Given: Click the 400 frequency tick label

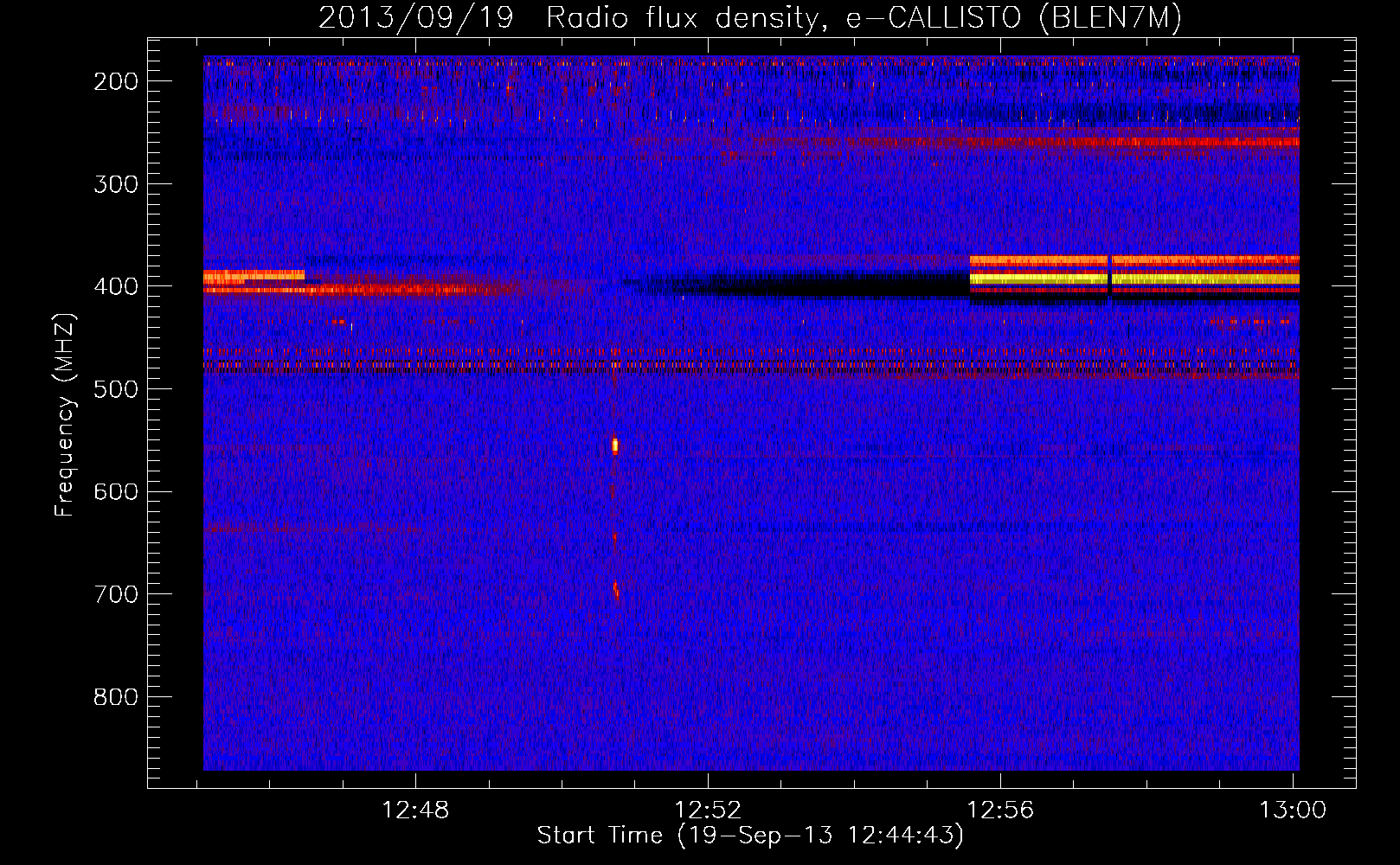Looking at the screenshot, I should pos(115,286).
